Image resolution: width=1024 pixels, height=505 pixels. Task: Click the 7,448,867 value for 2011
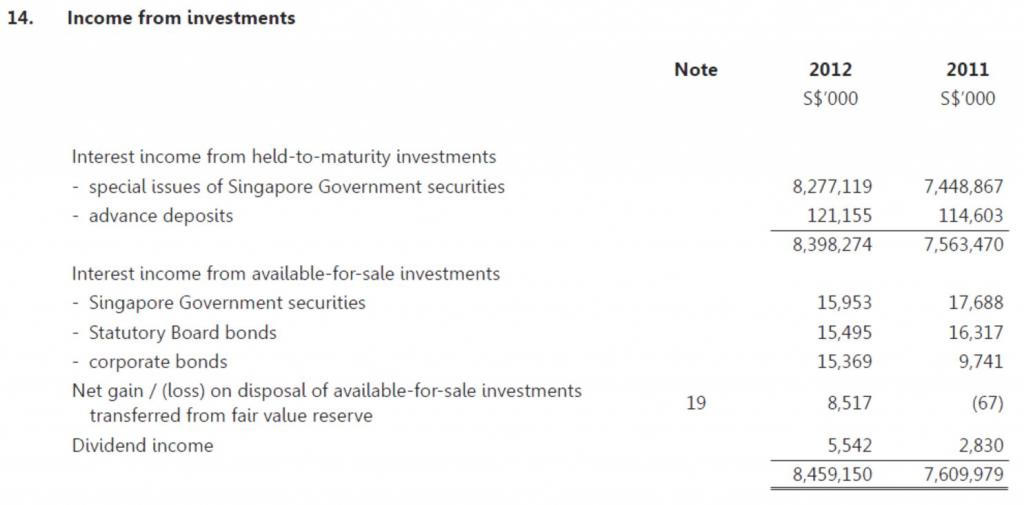coord(963,187)
